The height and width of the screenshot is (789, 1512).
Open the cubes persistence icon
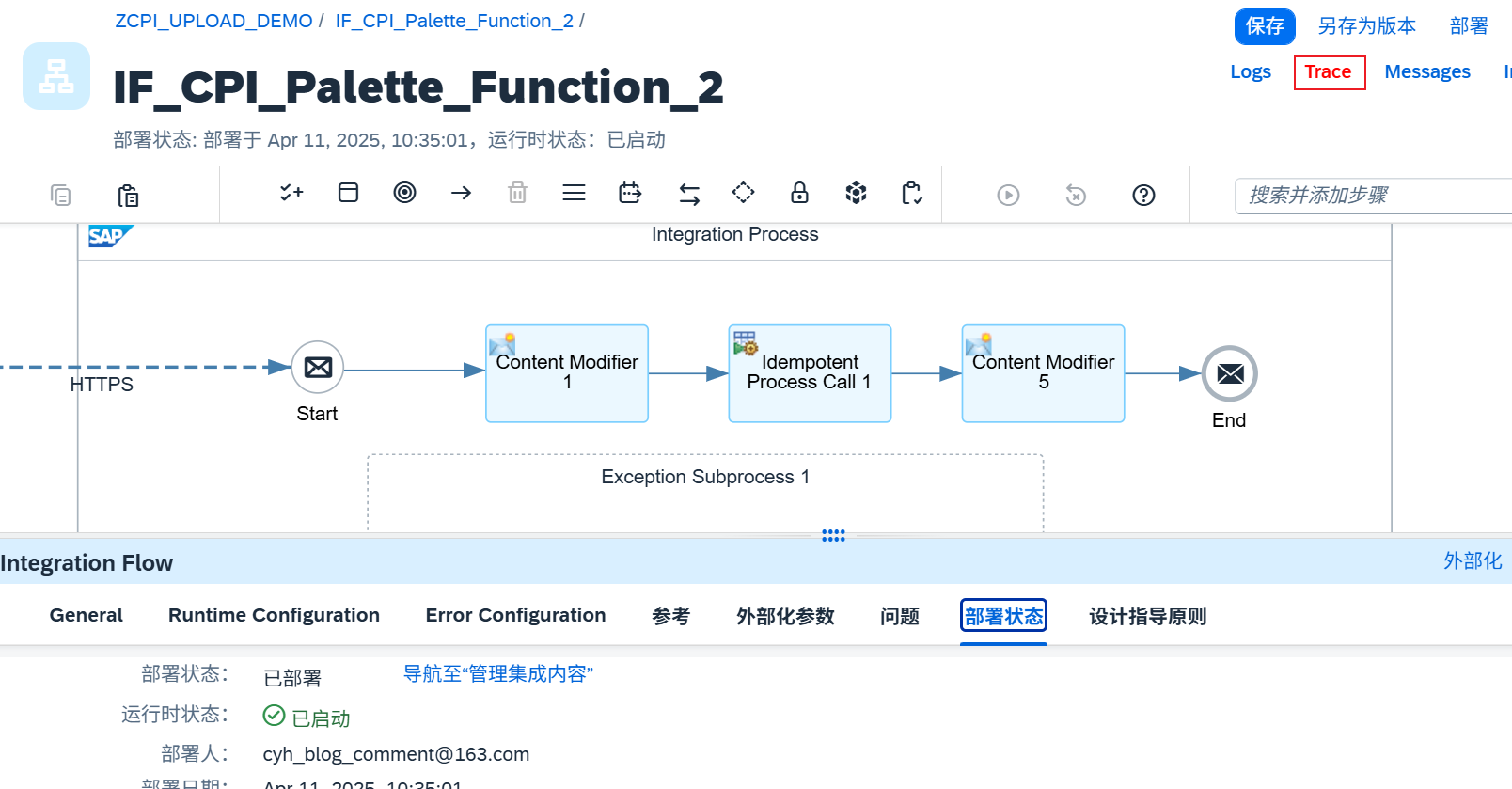(x=856, y=193)
